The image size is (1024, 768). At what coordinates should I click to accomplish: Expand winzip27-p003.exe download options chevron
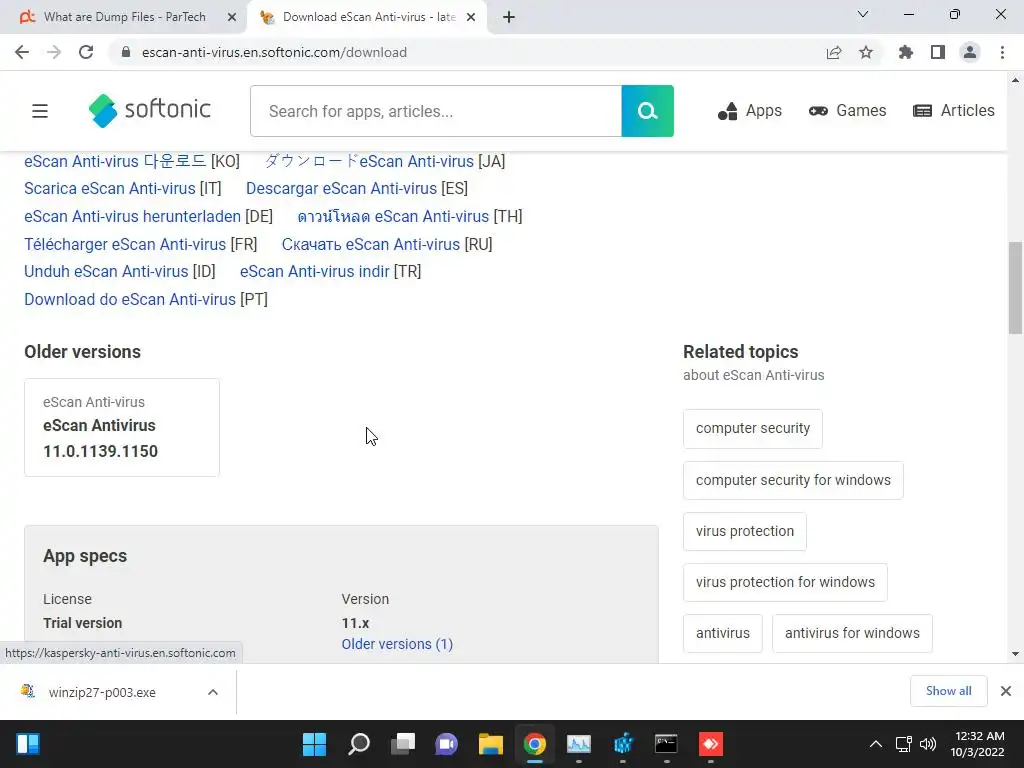(x=213, y=692)
